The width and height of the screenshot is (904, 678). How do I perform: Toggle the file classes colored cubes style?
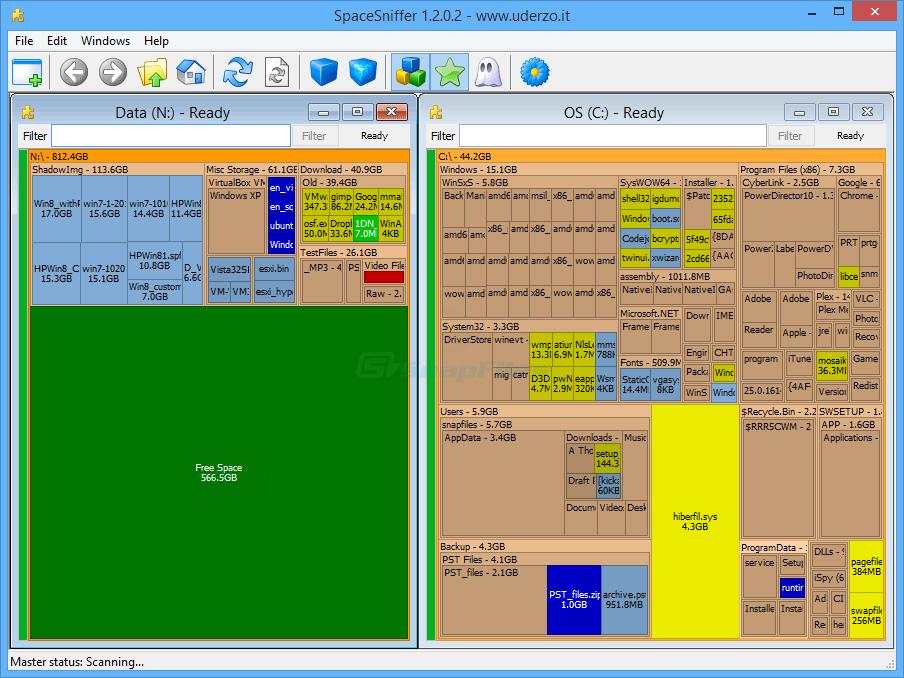point(410,72)
